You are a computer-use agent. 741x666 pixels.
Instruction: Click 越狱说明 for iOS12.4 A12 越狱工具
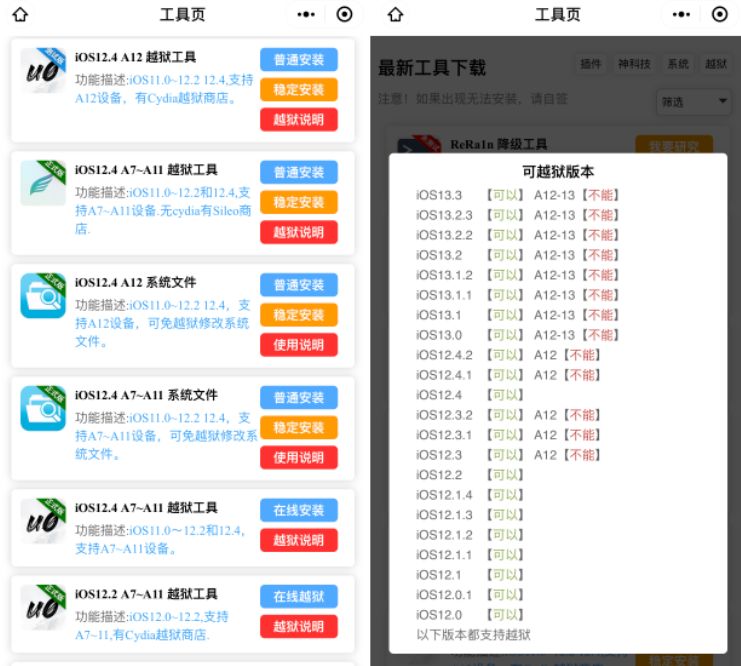299,120
